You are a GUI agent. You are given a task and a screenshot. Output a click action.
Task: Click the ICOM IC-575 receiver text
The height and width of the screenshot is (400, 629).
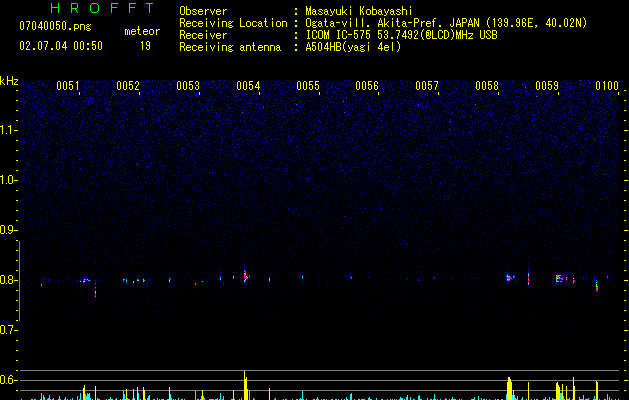click(x=401, y=35)
